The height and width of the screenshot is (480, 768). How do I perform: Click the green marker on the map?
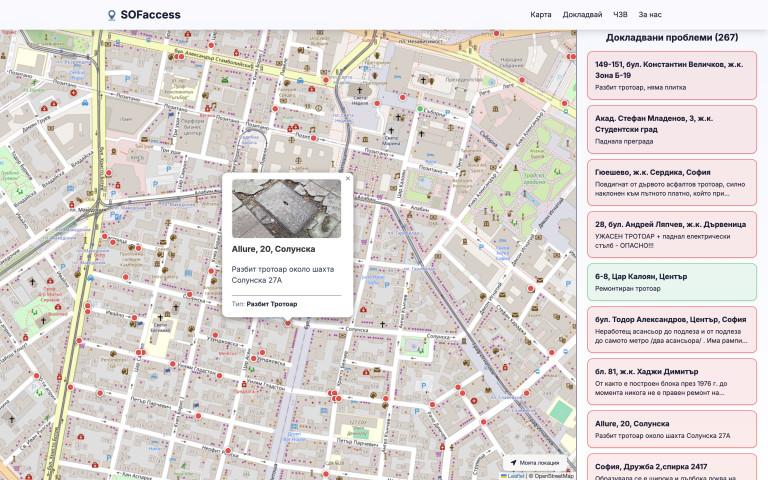420,108
